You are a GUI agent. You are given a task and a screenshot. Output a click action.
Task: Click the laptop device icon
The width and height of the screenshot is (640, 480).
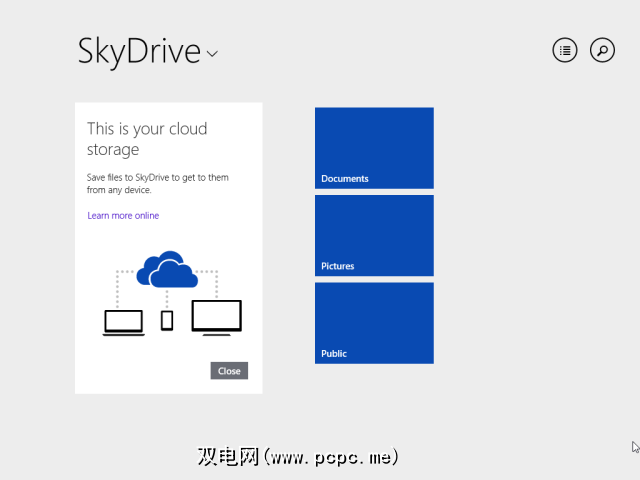(x=123, y=322)
